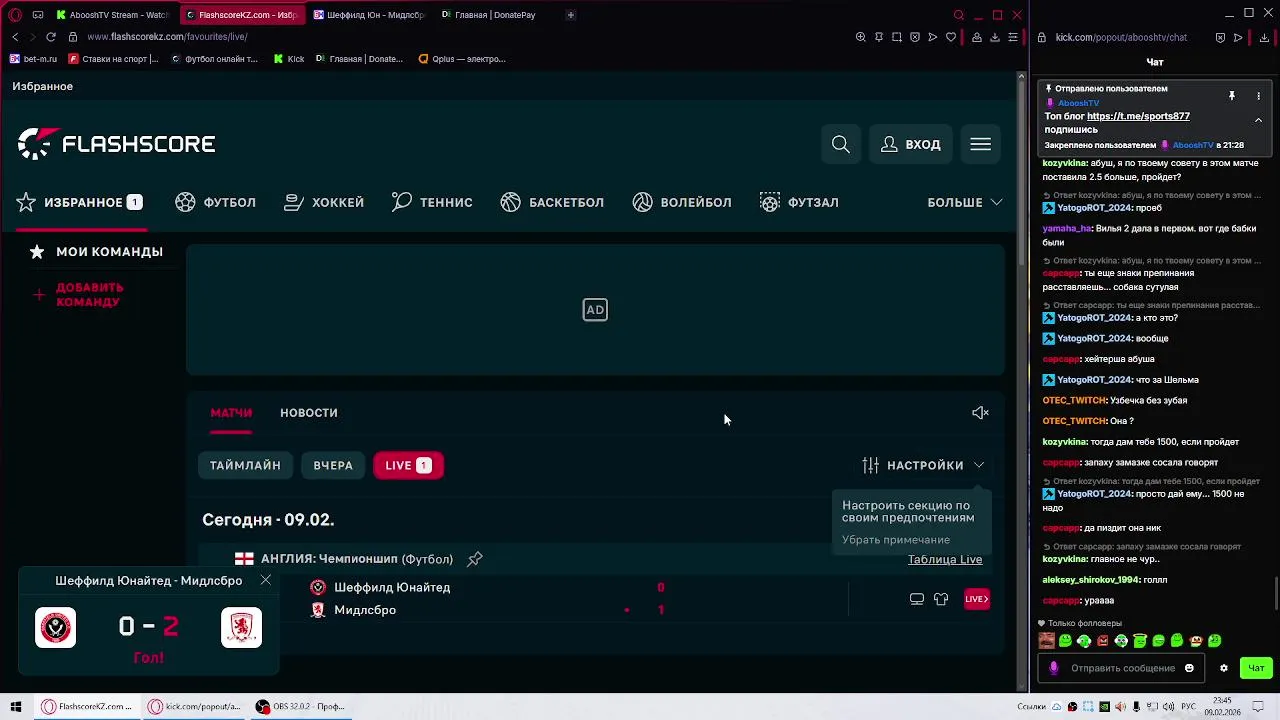
Task: Expand the НАСТРОЙКИ settings dropdown
Action: [x=923, y=465]
